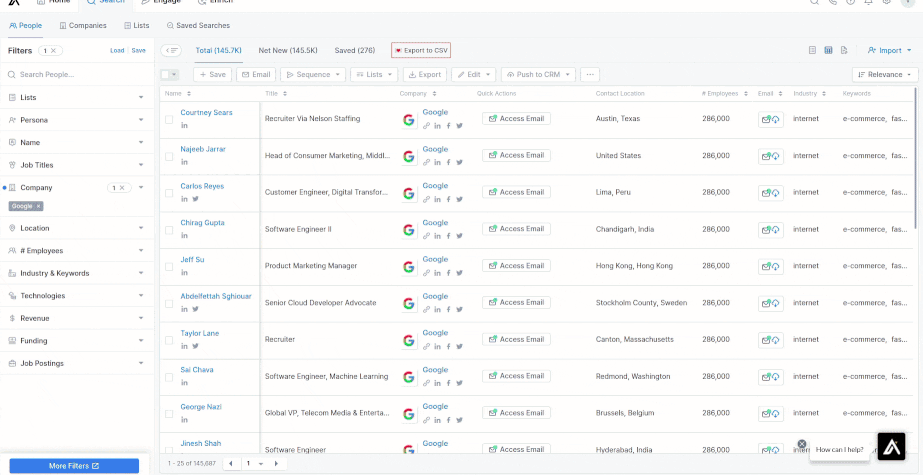Select the Courtney Sears row checkbox
The image size is (923, 475).
[x=169, y=119]
